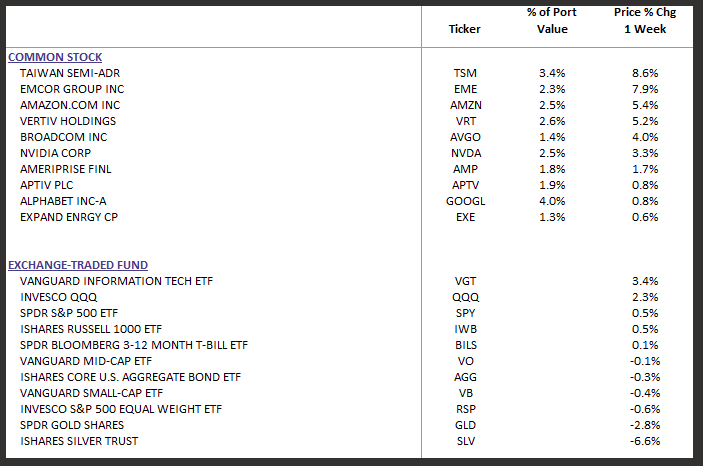Click the AVGO ticker symbol
The height and width of the screenshot is (466, 703).
pos(465,137)
